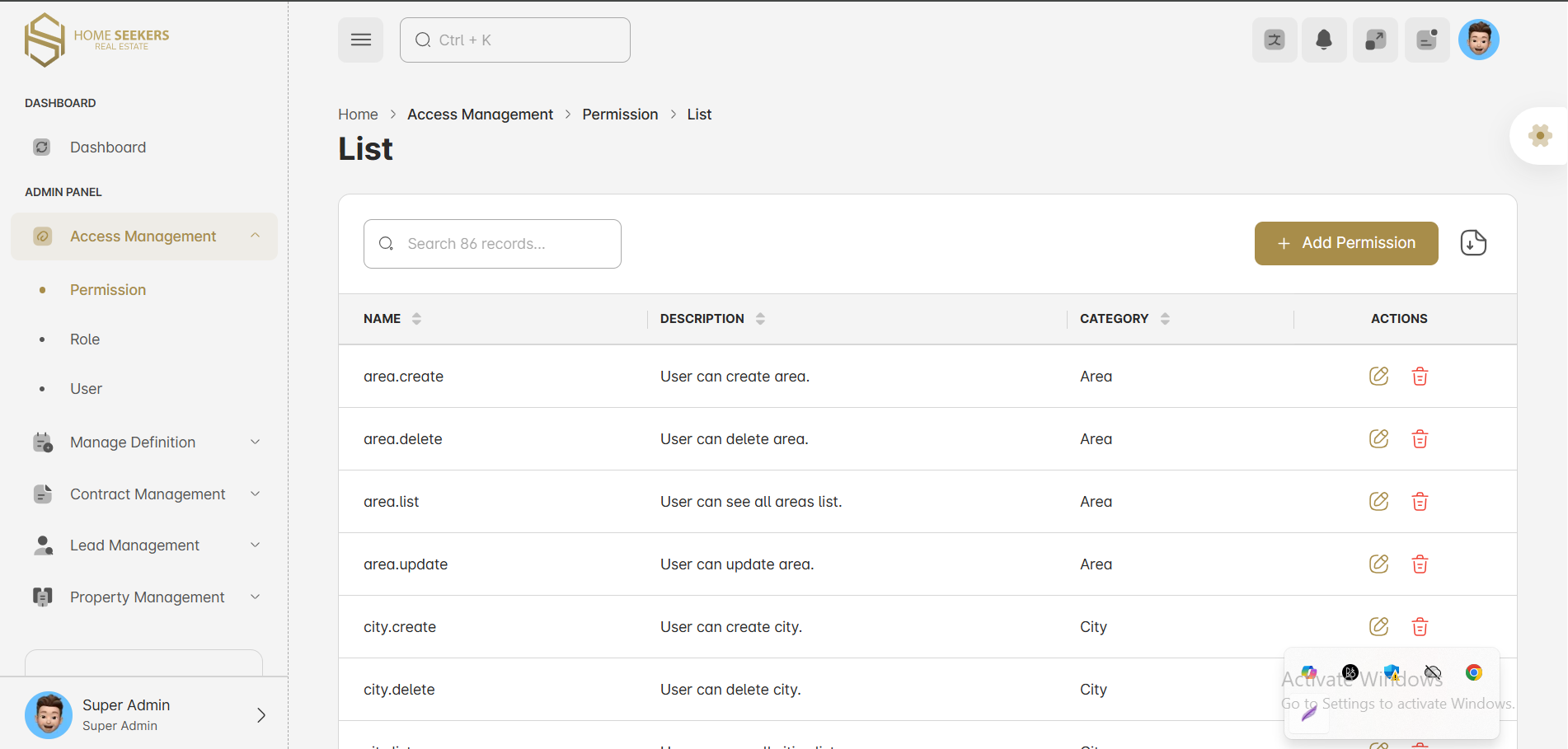
Task: Sort table by Category column
Action: click(x=1165, y=319)
